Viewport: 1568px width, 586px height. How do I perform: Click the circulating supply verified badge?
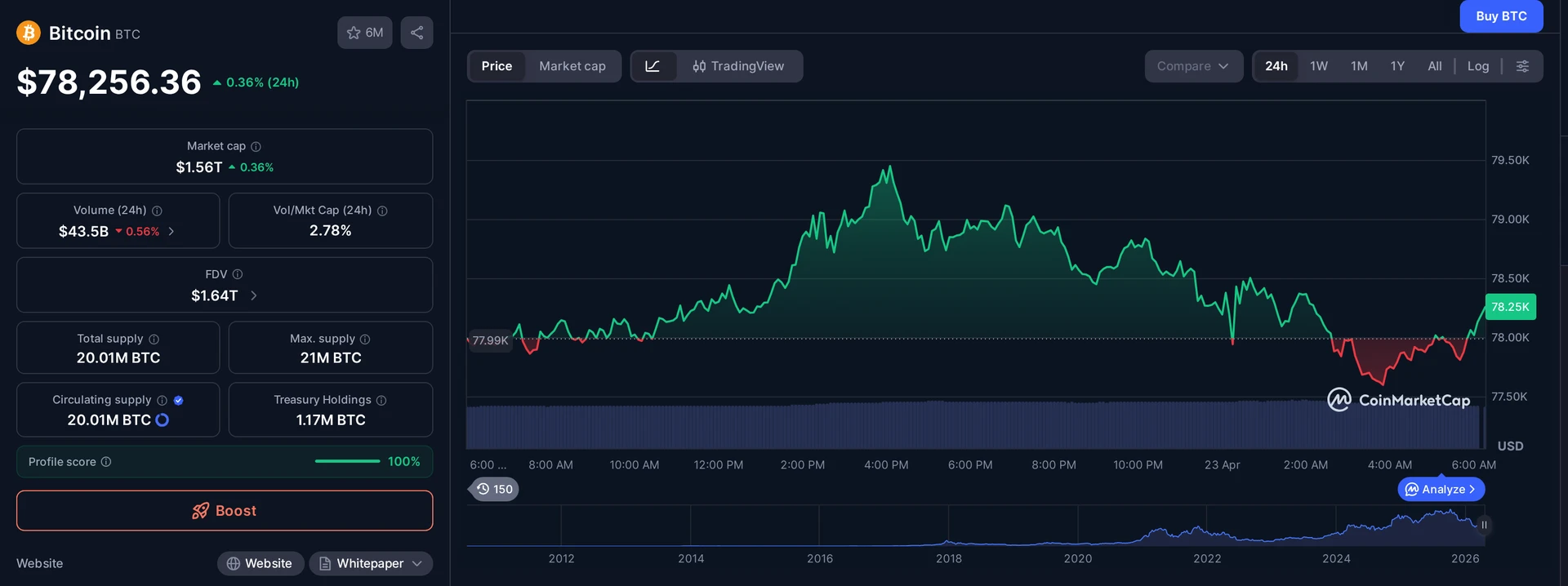point(178,400)
